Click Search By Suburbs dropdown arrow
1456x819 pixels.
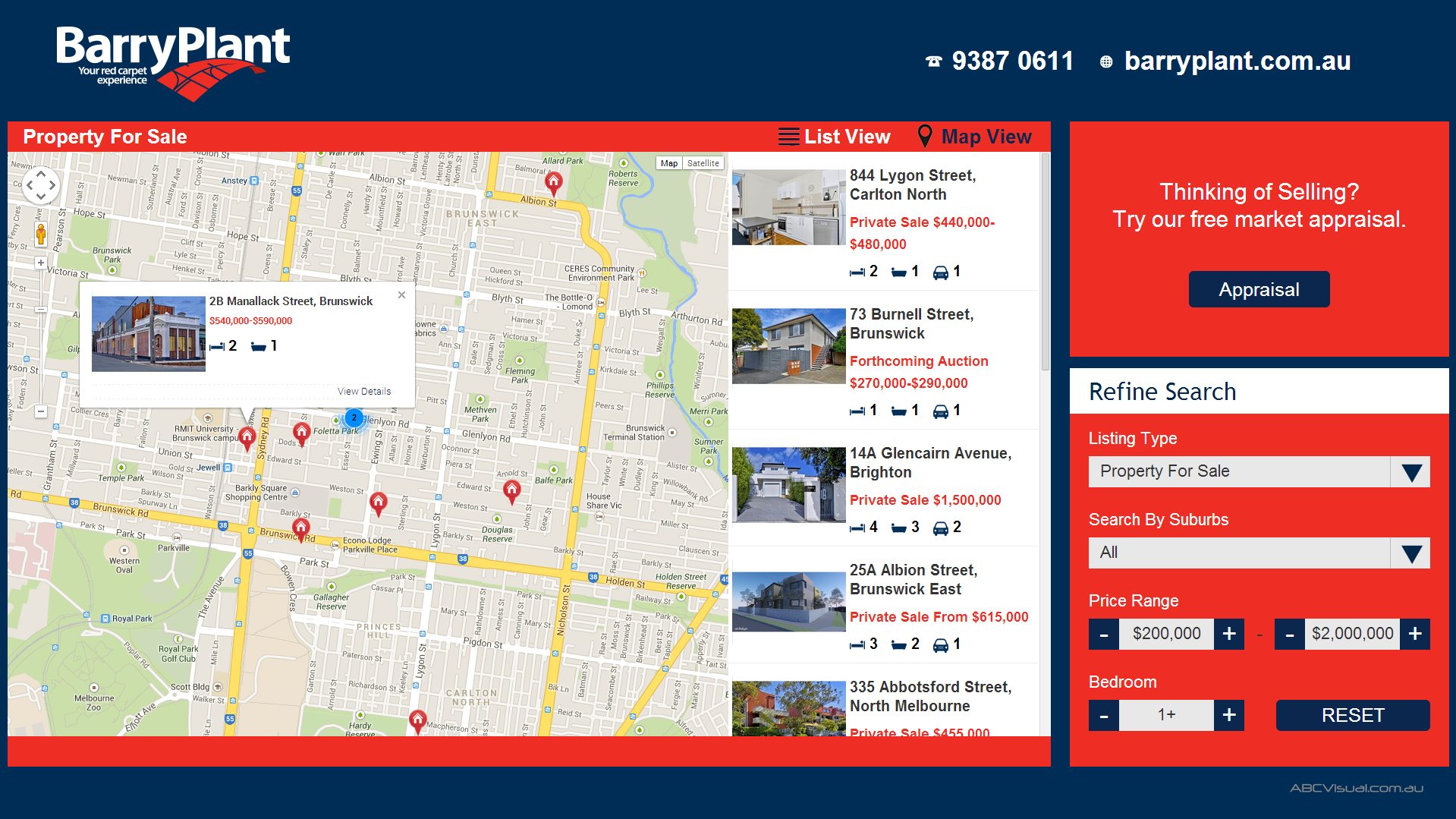pos(1411,553)
